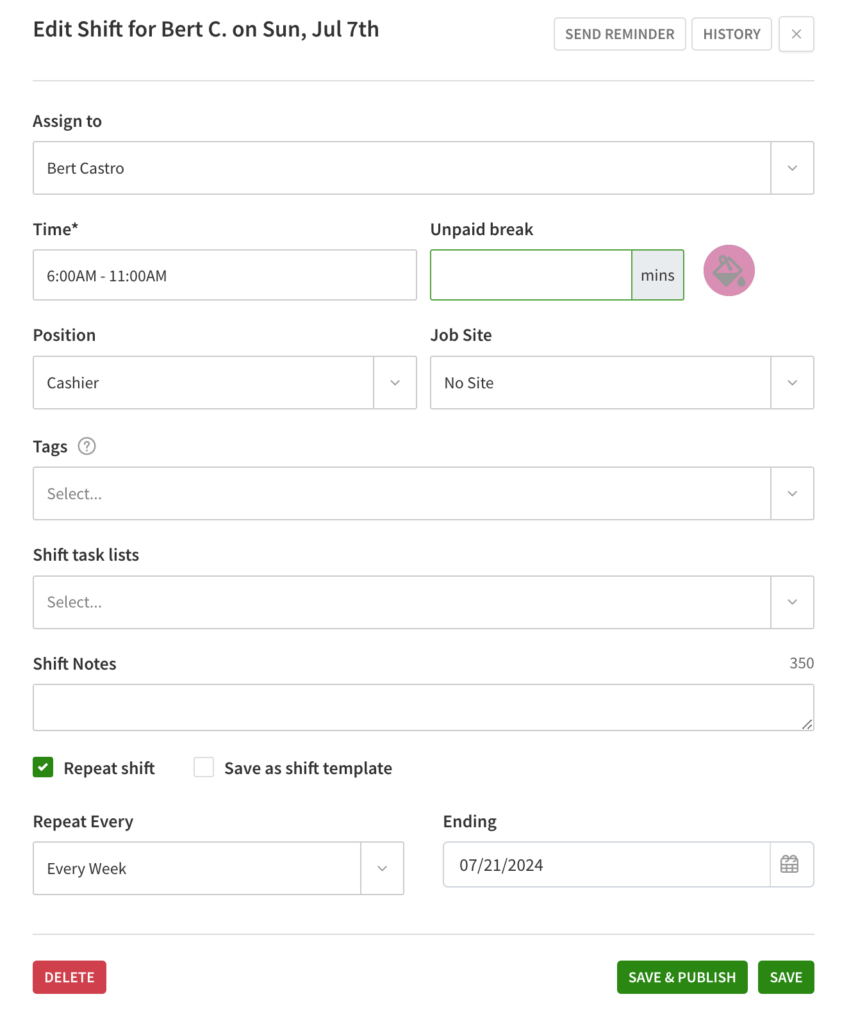Viewport: 842px width, 1024px height.
Task: Expand the Position dropdown showing Cashier
Action: click(x=394, y=382)
